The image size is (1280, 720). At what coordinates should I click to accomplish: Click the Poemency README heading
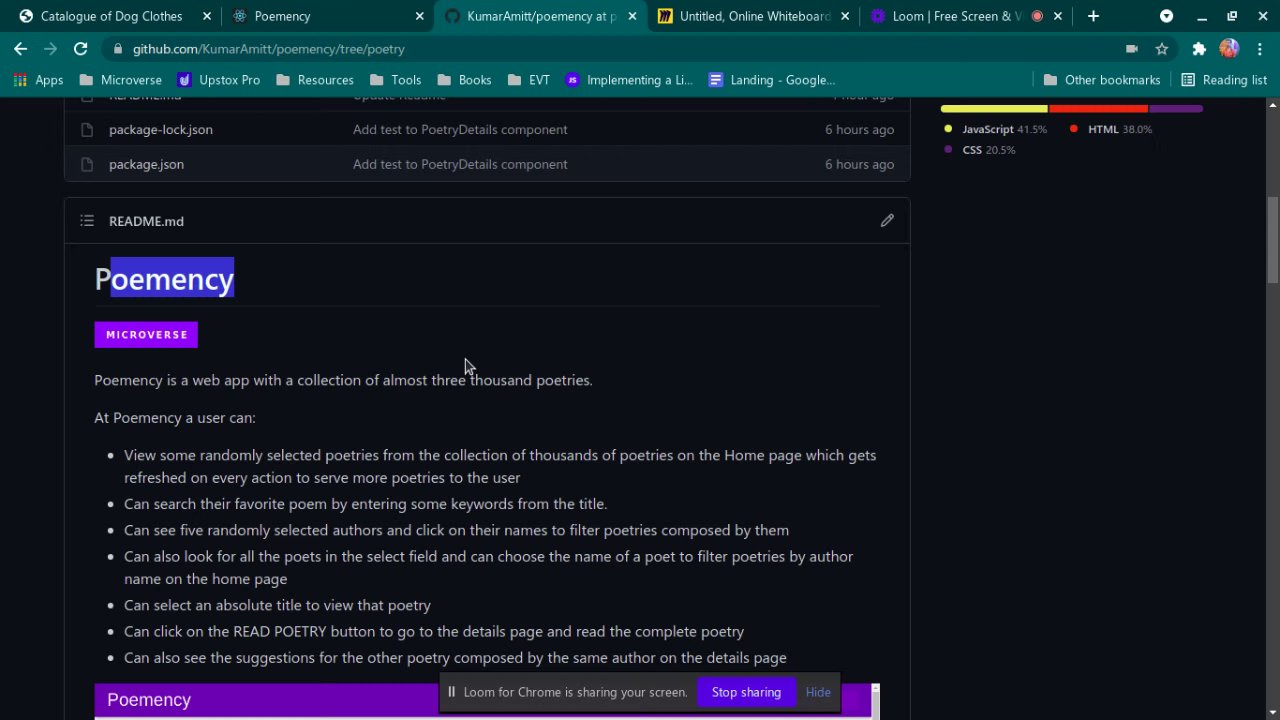(164, 279)
